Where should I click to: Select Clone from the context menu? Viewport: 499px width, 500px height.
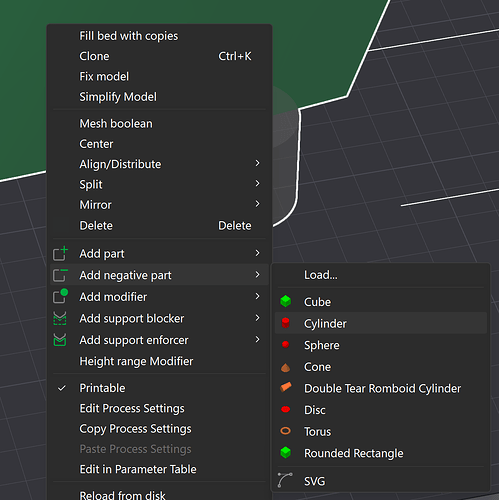[x=94, y=56]
